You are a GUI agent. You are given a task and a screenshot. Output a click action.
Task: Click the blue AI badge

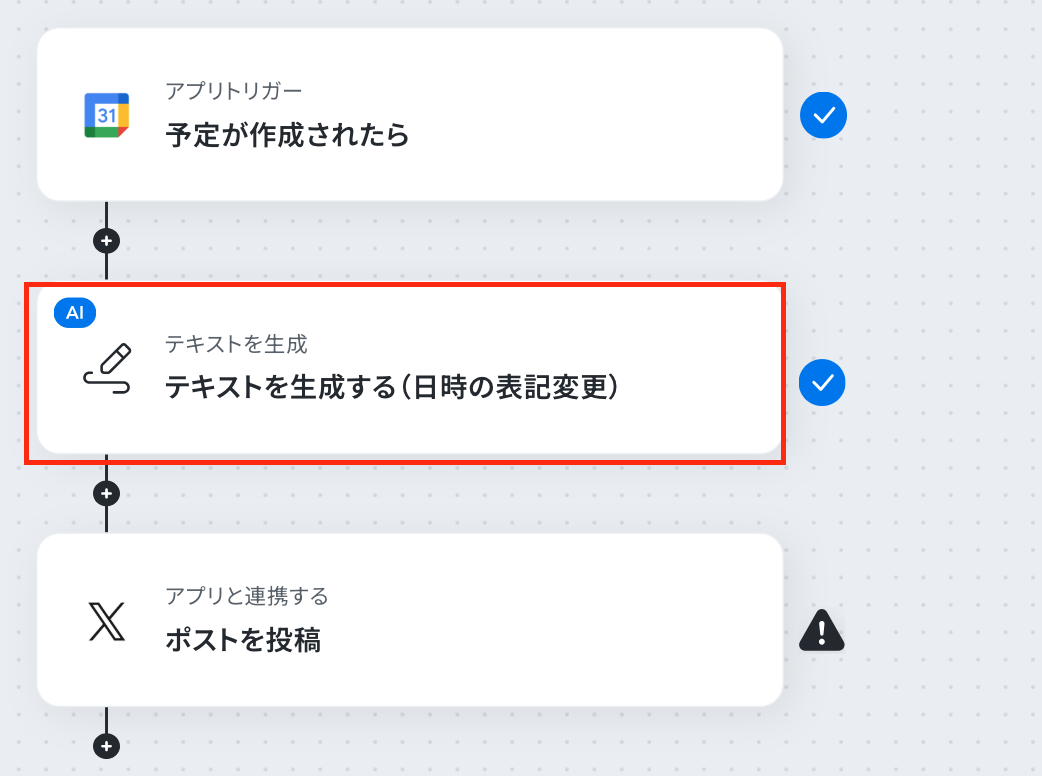[75, 312]
